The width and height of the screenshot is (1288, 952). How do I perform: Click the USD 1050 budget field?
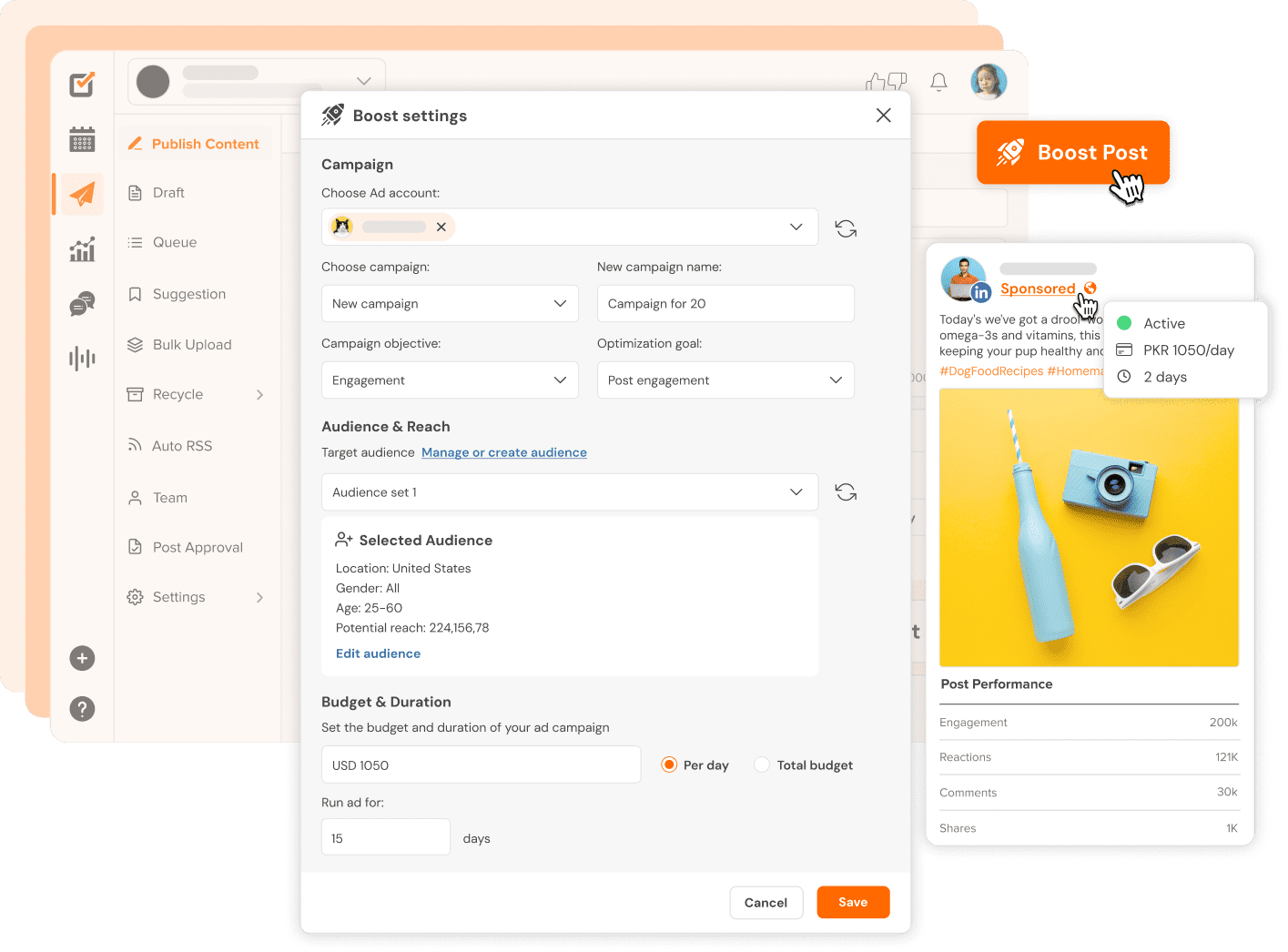click(x=481, y=765)
